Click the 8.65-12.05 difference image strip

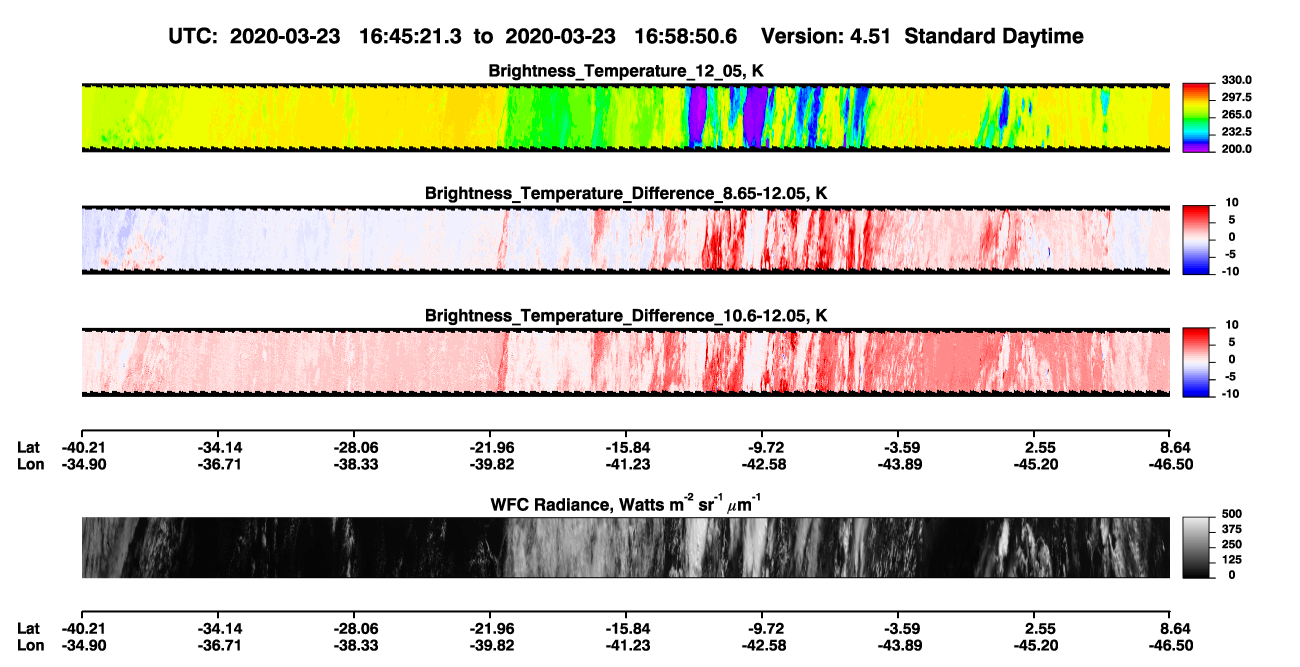[625, 239]
